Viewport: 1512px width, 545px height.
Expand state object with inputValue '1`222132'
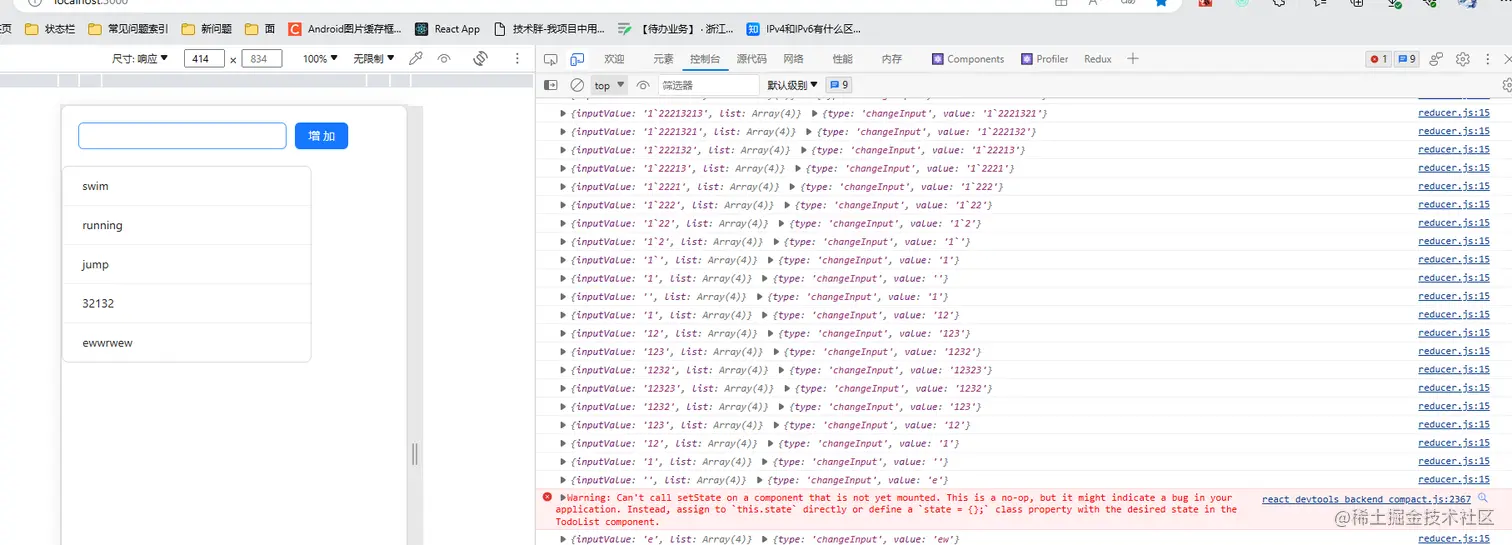coord(563,150)
